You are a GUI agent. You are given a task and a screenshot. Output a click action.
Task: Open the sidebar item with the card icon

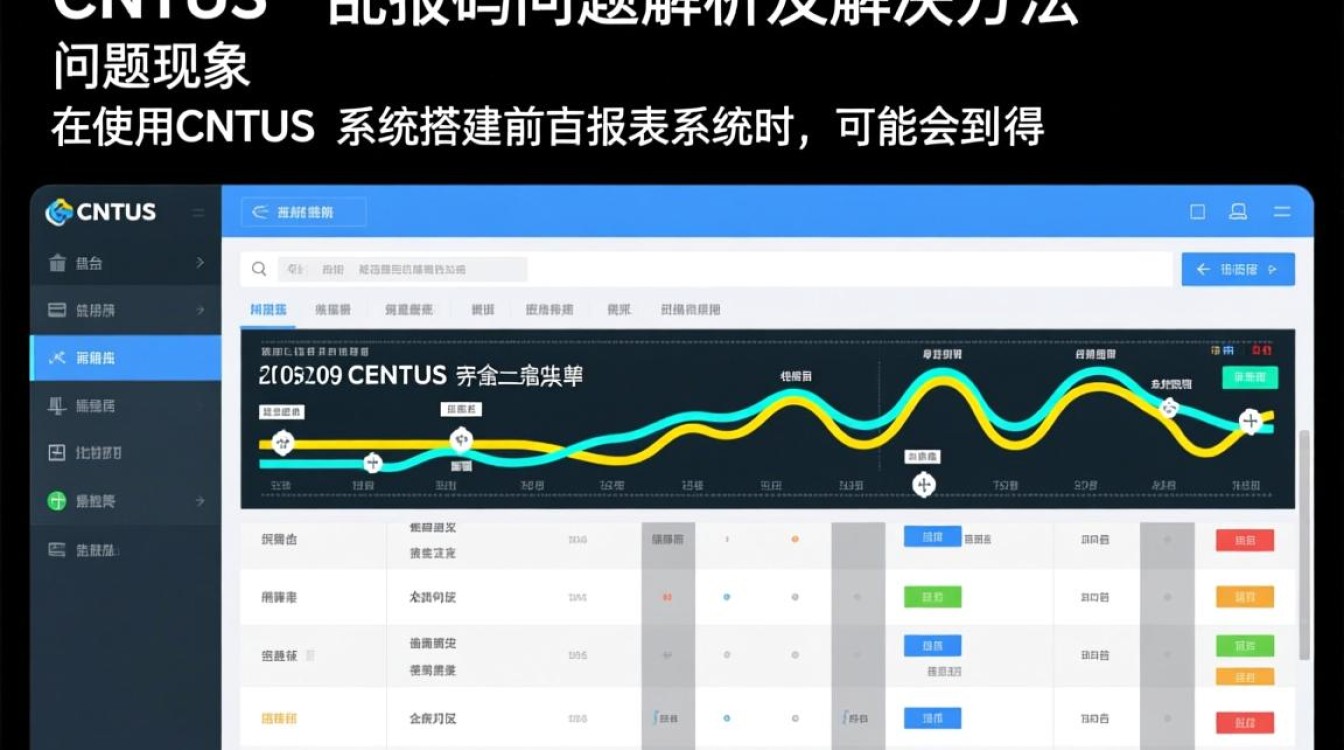click(125, 310)
